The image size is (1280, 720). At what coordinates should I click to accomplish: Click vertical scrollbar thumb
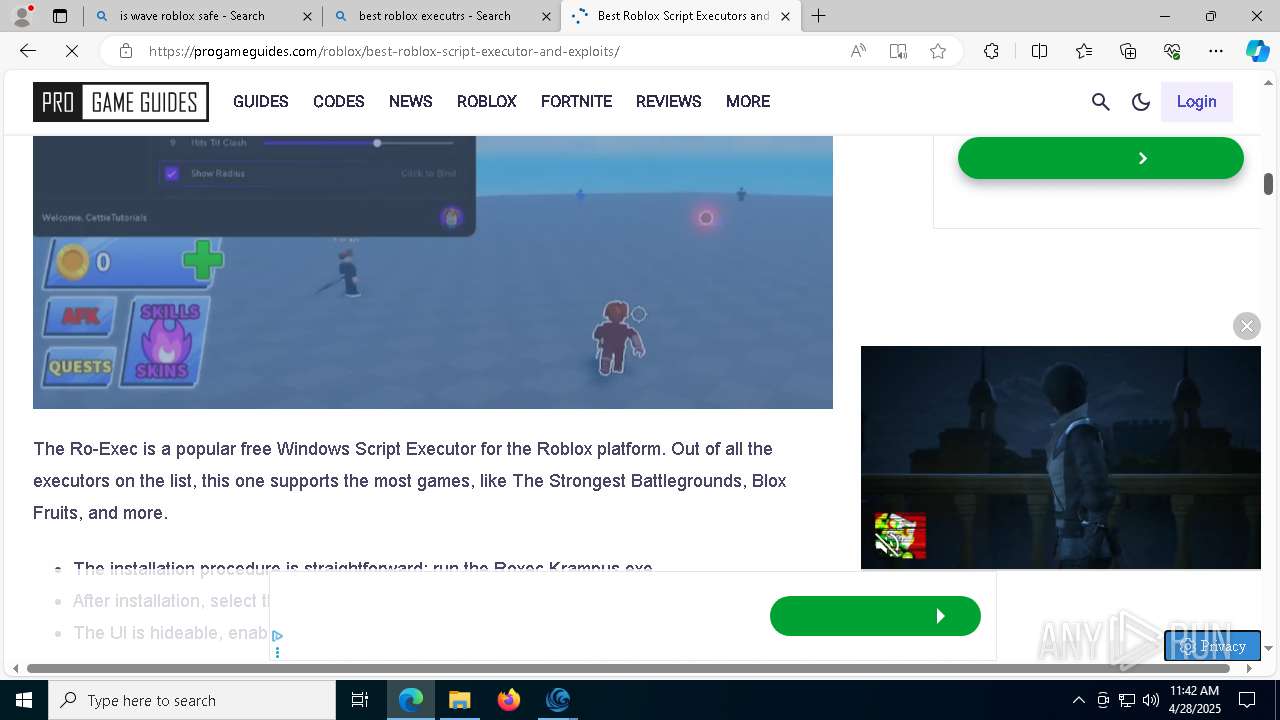click(x=1268, y=184)
